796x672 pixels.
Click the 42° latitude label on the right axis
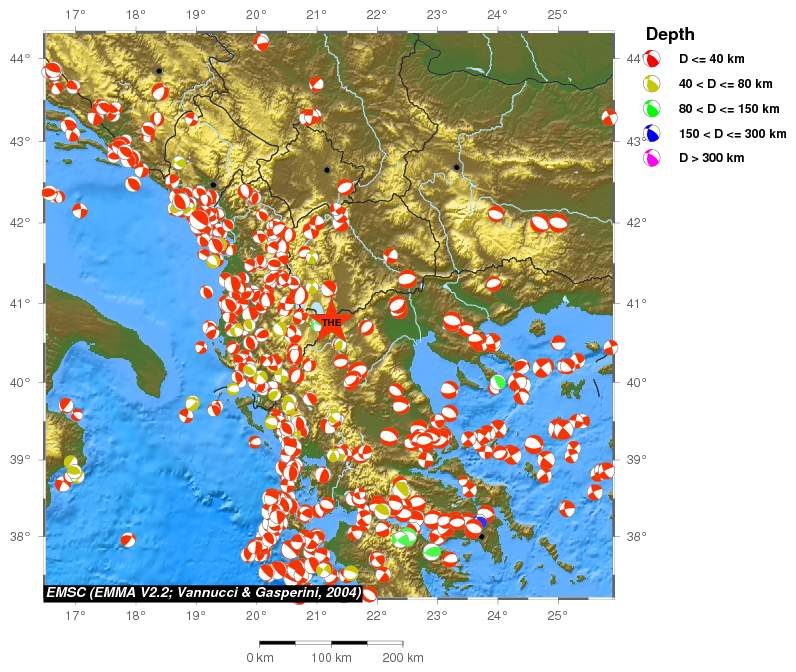tap(637, 222)
